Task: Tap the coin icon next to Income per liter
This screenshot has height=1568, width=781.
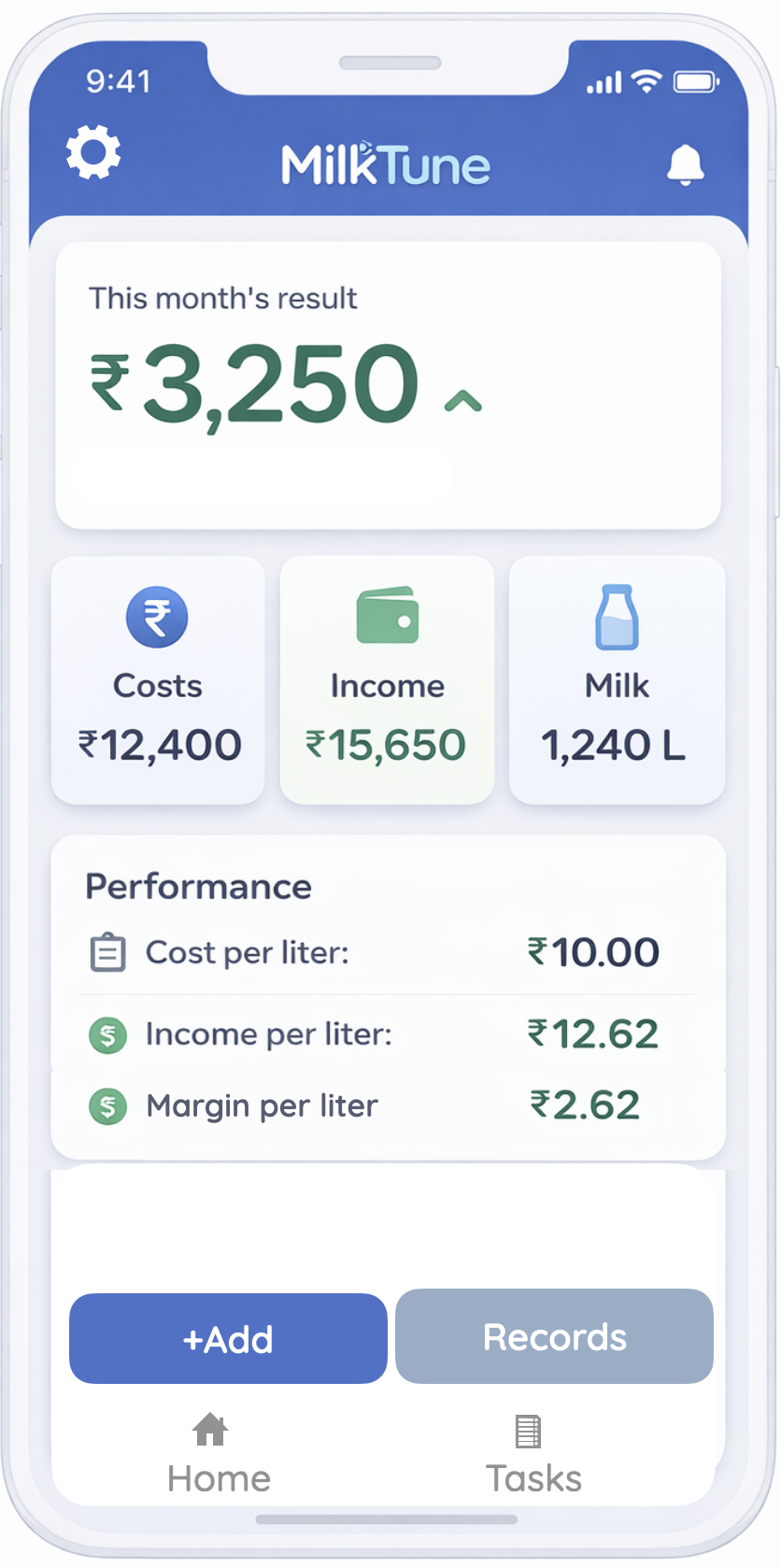Action: pos(107,1035)
